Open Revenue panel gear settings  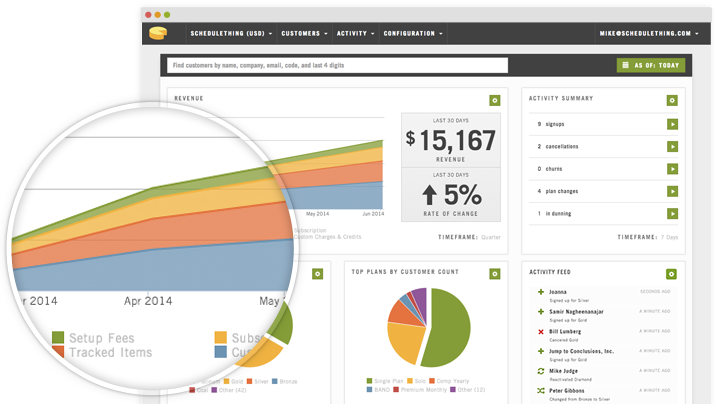click(495, 100)
